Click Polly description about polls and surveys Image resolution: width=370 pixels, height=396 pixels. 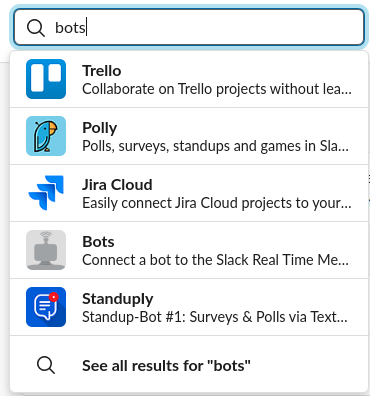point(216,146)
